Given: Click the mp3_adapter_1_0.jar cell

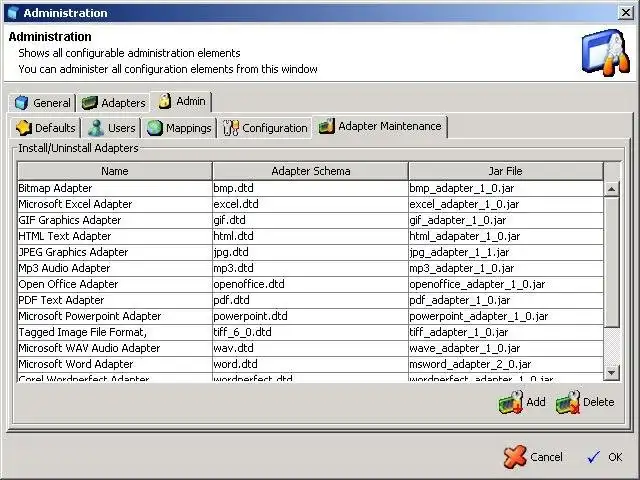Looking at the screenshot, I should [506, 268].
